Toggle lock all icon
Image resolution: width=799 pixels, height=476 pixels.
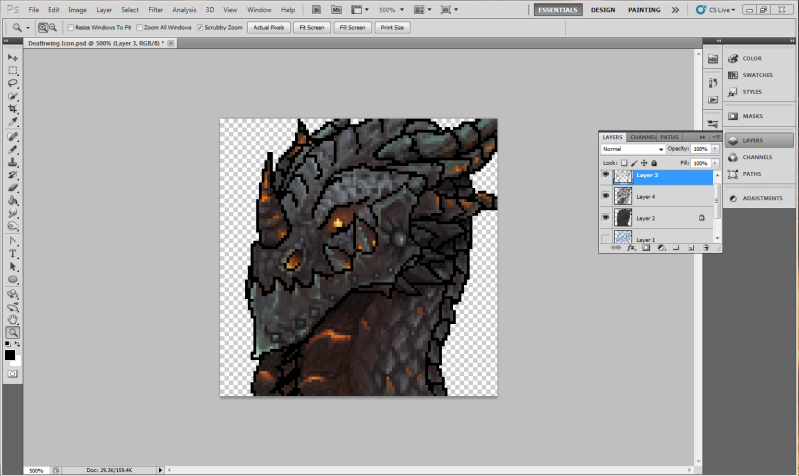click(654, 163)
